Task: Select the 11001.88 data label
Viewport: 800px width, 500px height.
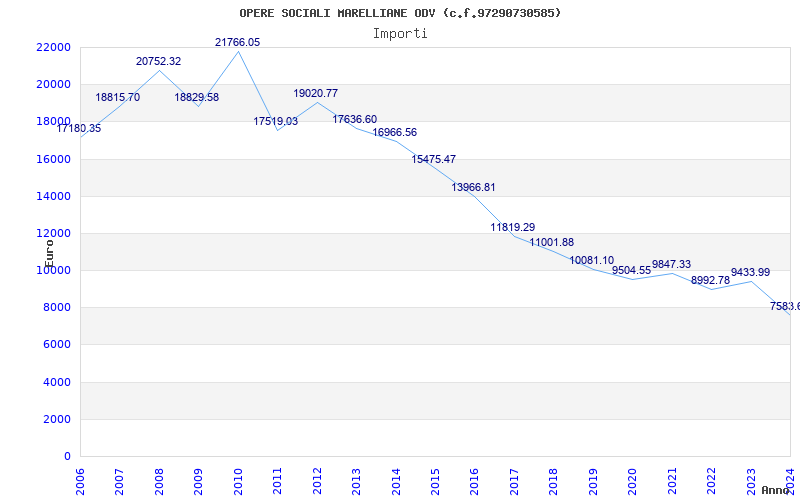Action: click(x=552, y=242)
